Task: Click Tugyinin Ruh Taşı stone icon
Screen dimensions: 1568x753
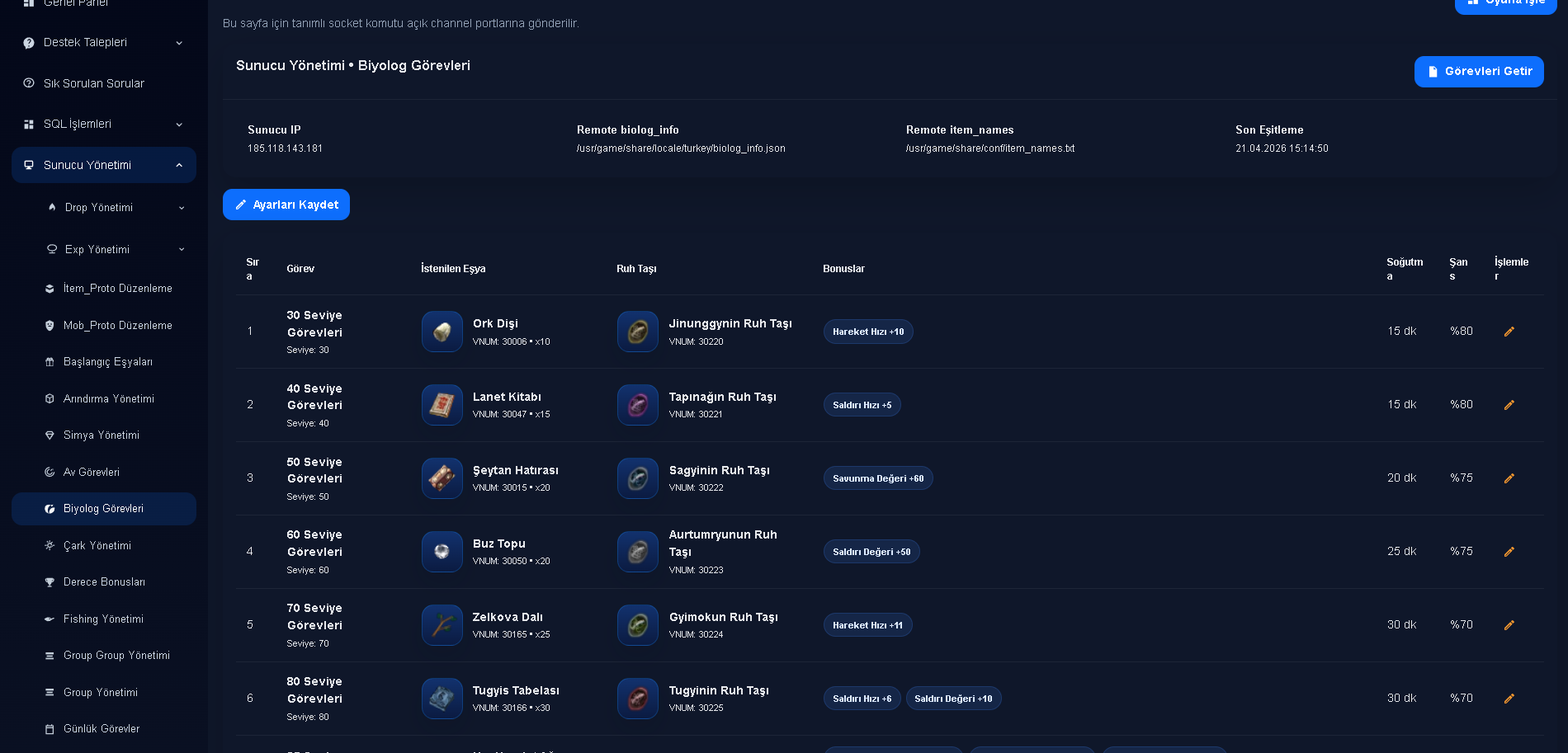Action: point(638,699)
